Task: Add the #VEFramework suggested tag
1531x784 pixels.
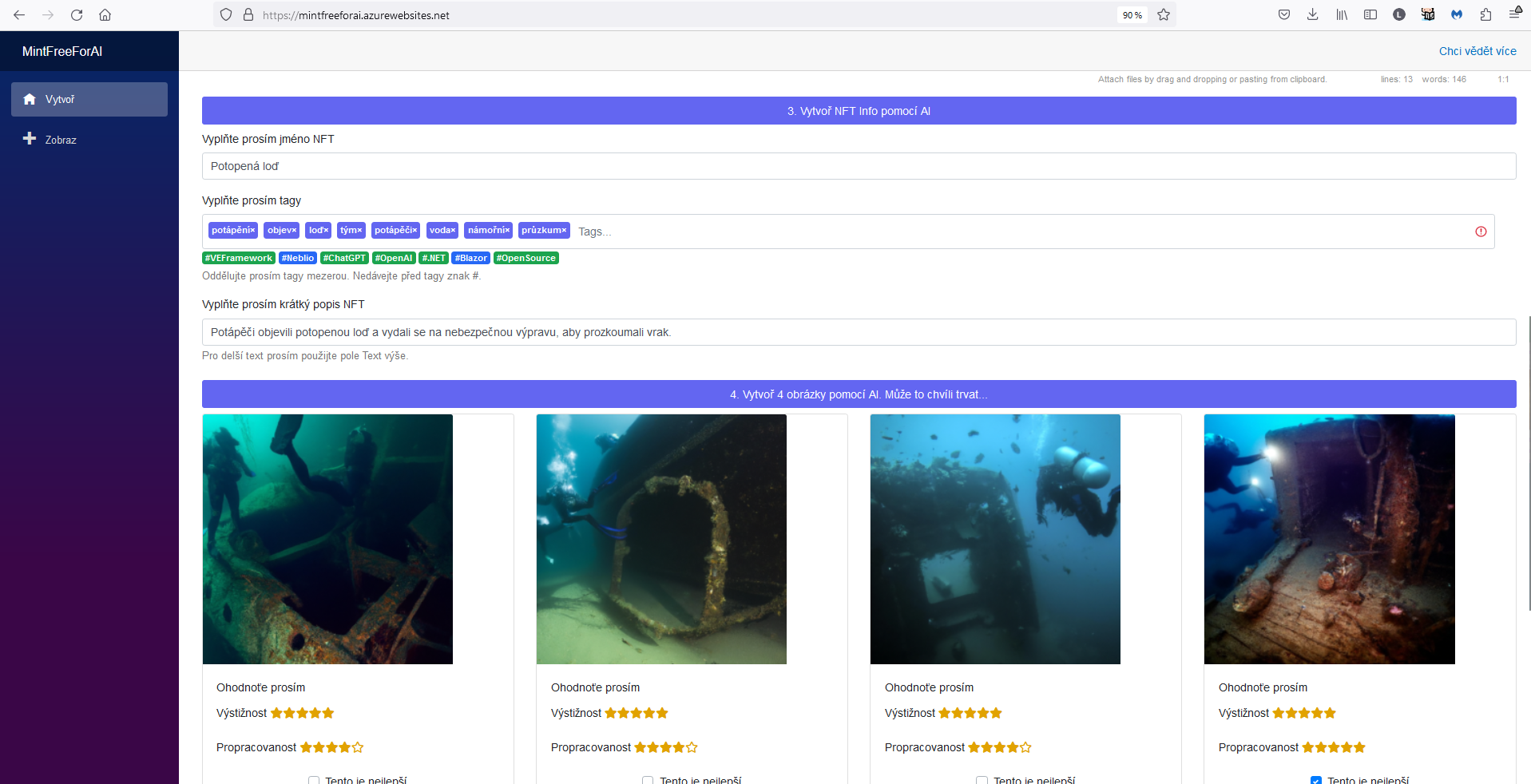Action: click(239, 258)
